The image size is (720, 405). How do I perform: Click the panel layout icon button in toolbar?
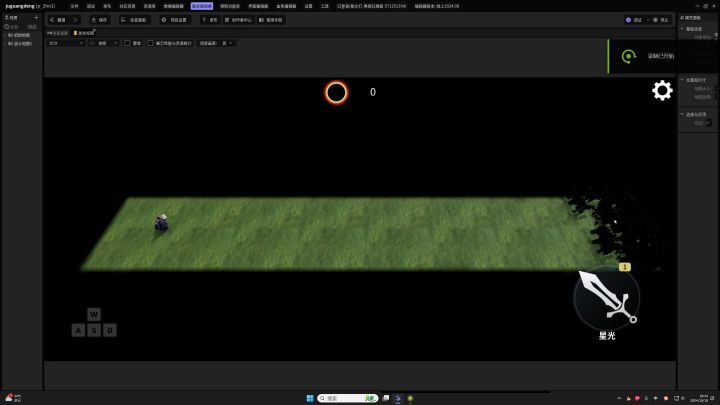tap(134, 20)
